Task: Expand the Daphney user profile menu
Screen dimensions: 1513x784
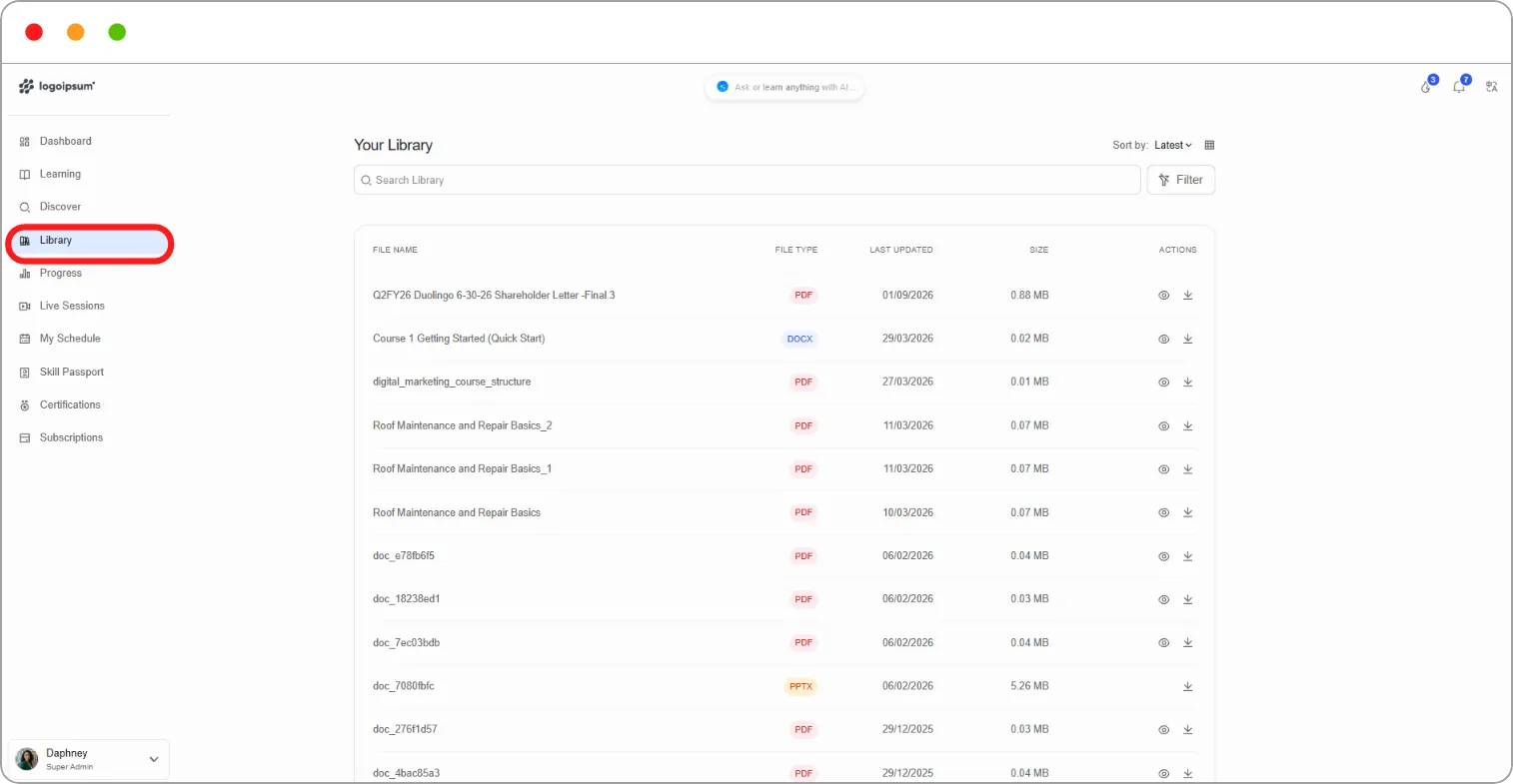Action: 89,759
